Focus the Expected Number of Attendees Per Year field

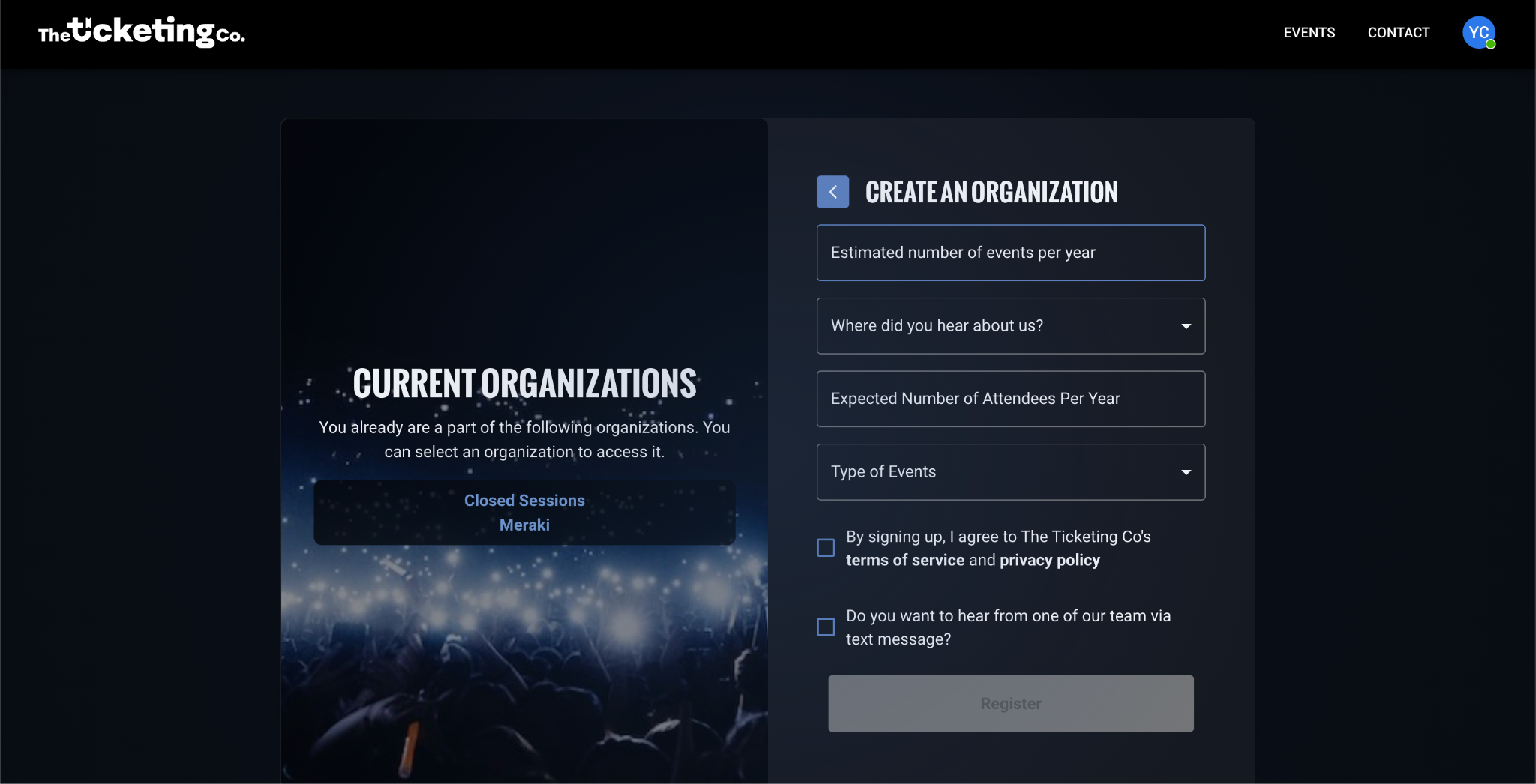[1011, 399]
